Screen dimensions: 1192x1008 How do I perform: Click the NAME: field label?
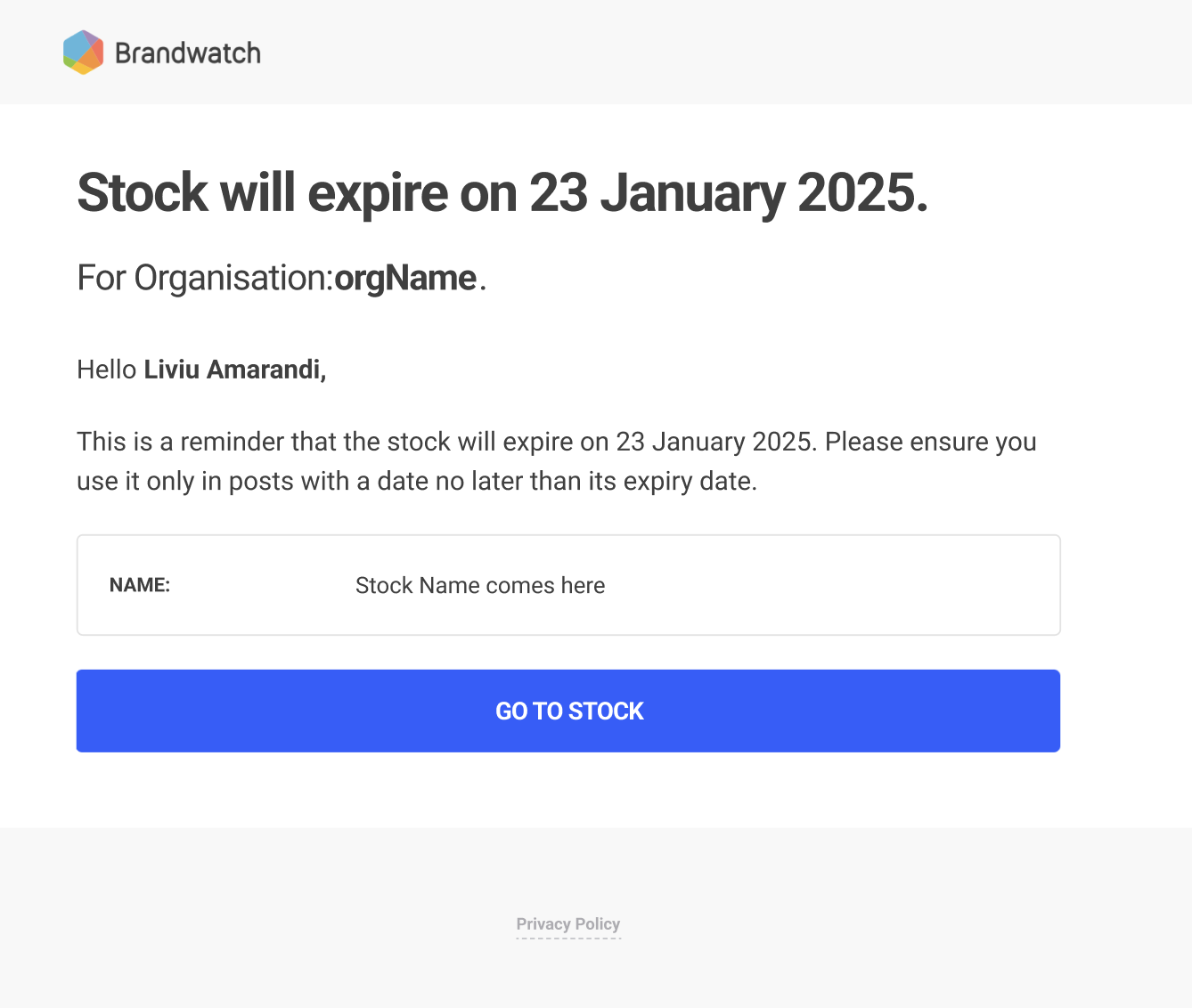click(x=140, y=585)
